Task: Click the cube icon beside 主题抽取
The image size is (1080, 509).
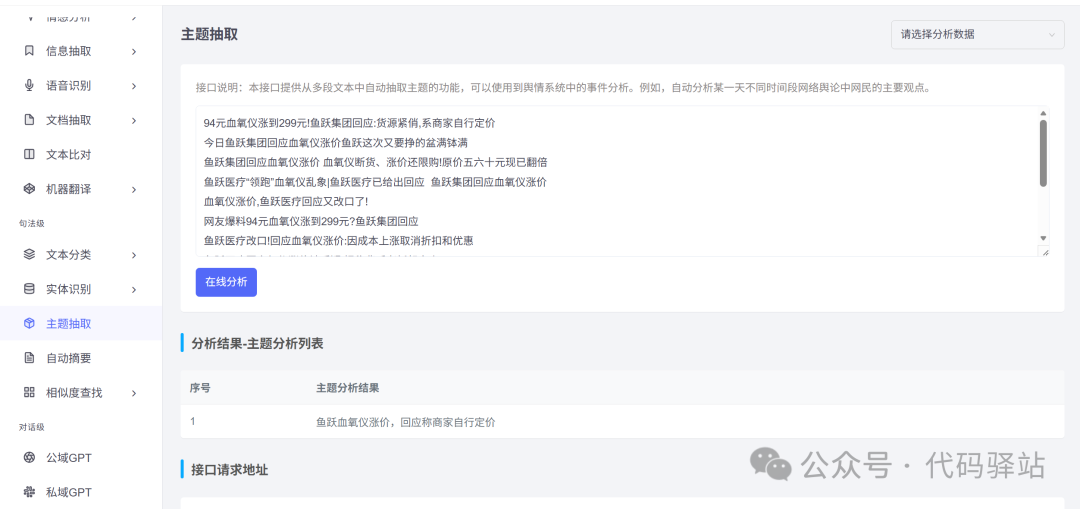Action: click(29, 324)
